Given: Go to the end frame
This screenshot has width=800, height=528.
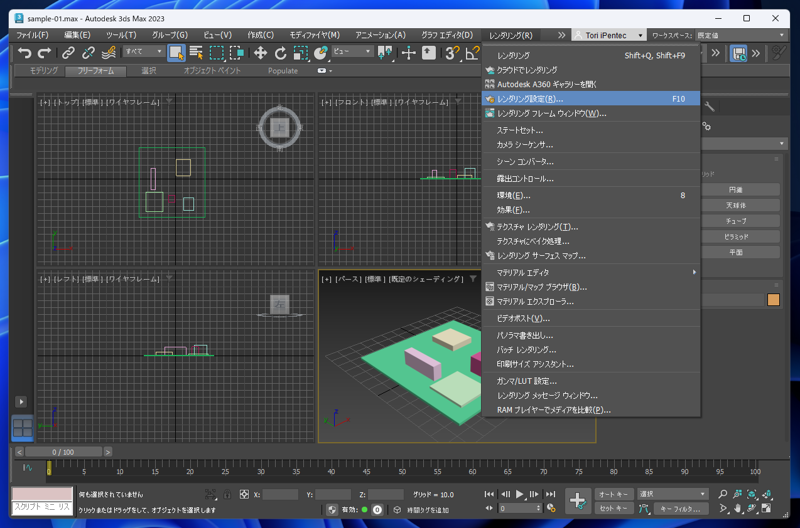Looking at the screenshot, I should click(x=550, y=494).
